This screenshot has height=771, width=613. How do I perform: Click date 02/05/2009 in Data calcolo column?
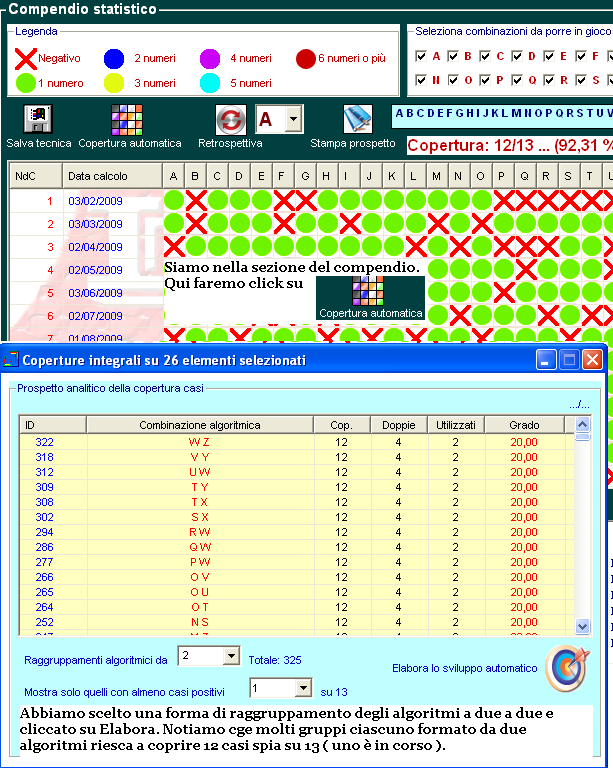pyautogui.click(x=95, y=269)
